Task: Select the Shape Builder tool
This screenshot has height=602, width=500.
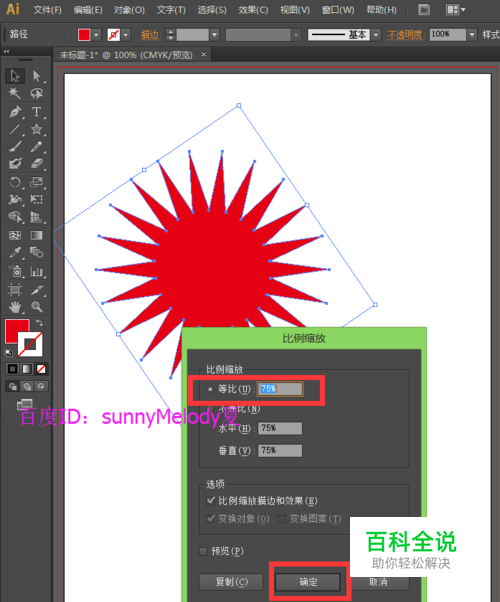Action: click(x=15, y=217)
